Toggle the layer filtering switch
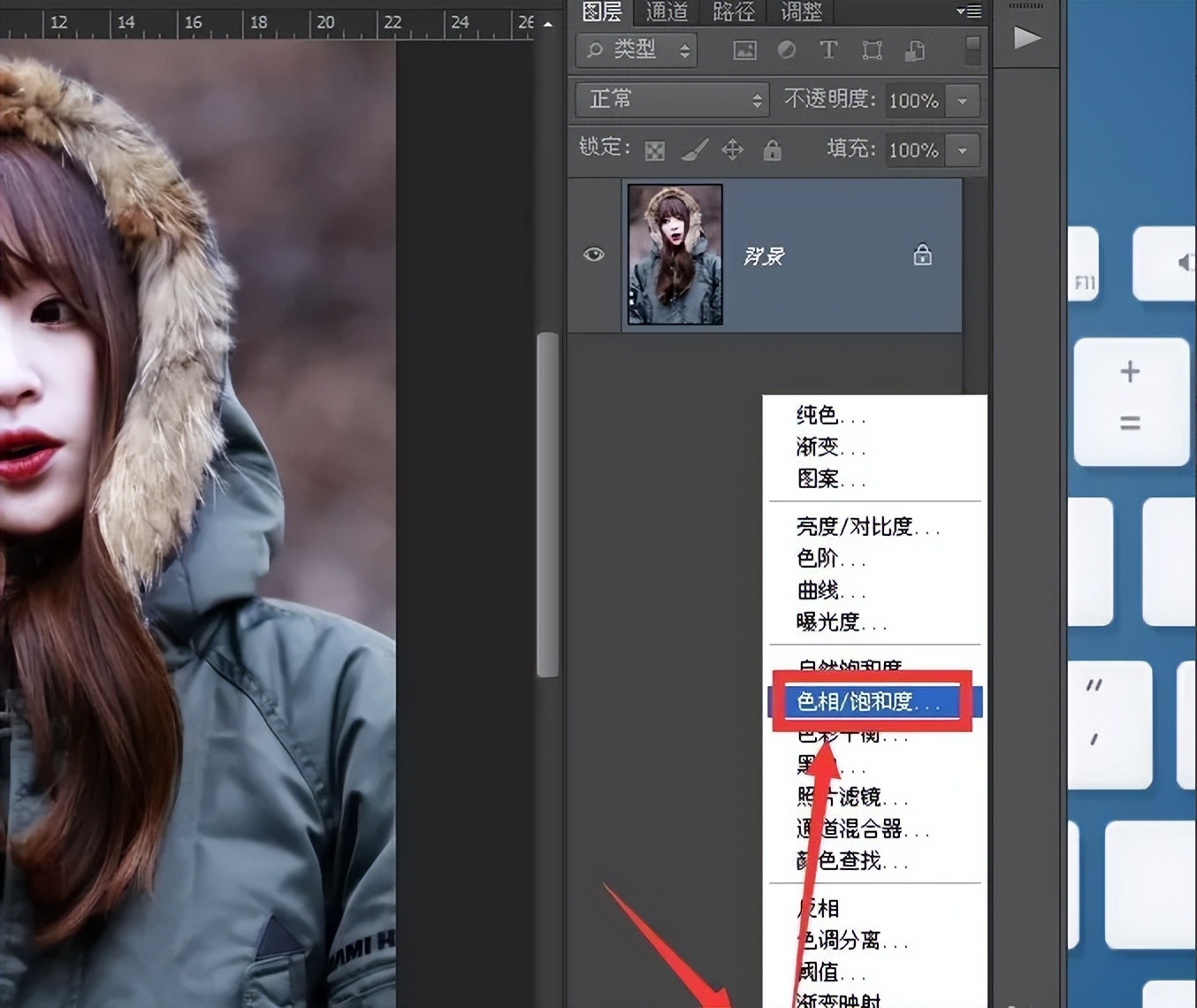Viewport: 1197px width, 1008px height. click(972, 50)
